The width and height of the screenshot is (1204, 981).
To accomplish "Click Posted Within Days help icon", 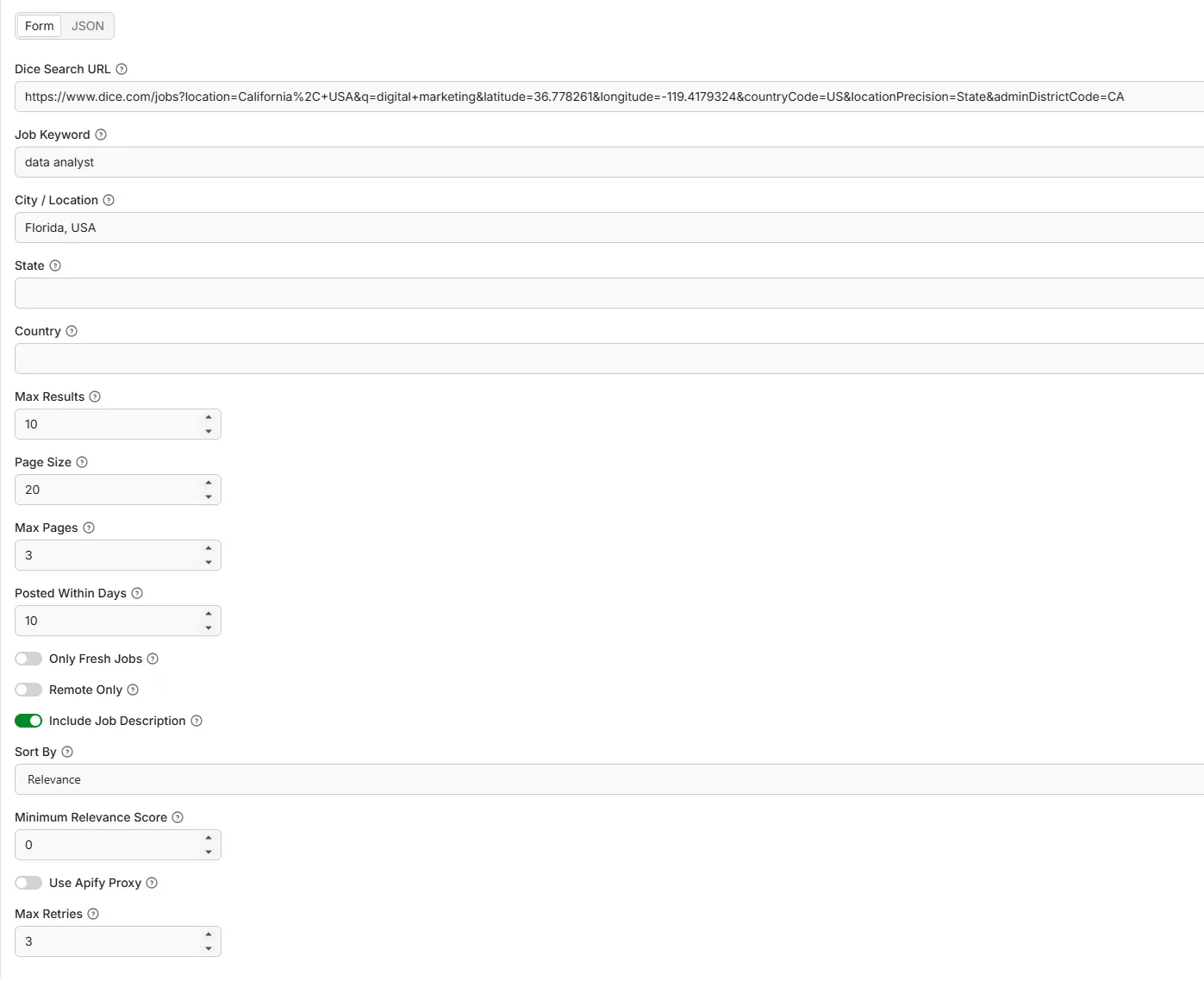I will point(137,593).
